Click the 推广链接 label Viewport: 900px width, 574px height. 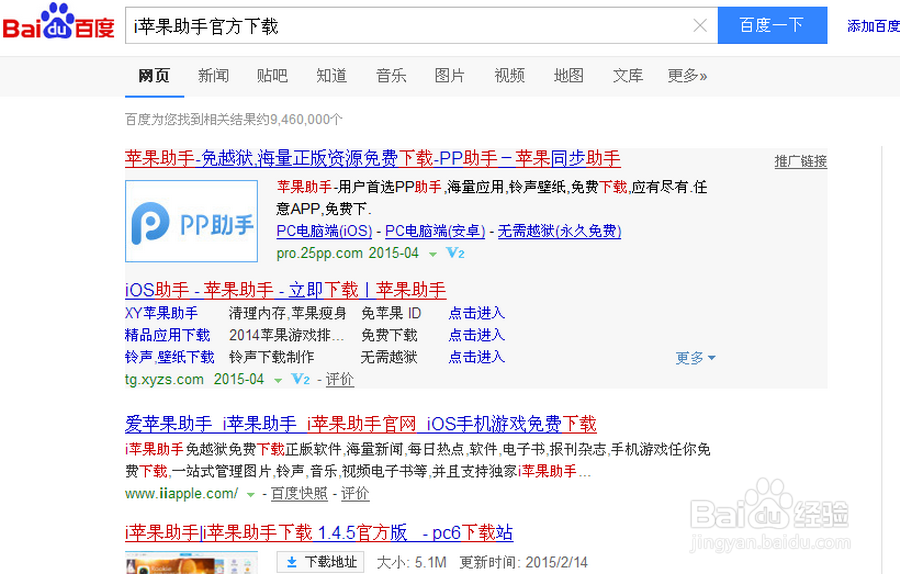(x=801, y=161)
